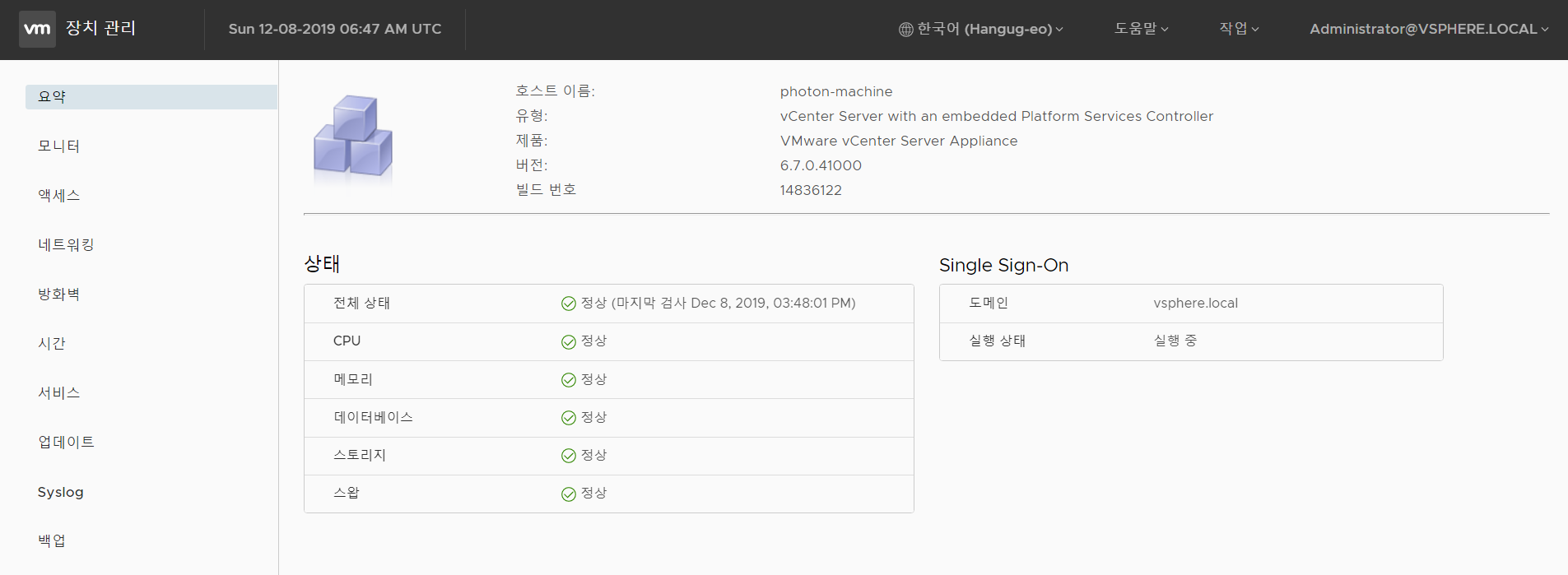Click the 장치 관리 header title

tap(100, 28)
